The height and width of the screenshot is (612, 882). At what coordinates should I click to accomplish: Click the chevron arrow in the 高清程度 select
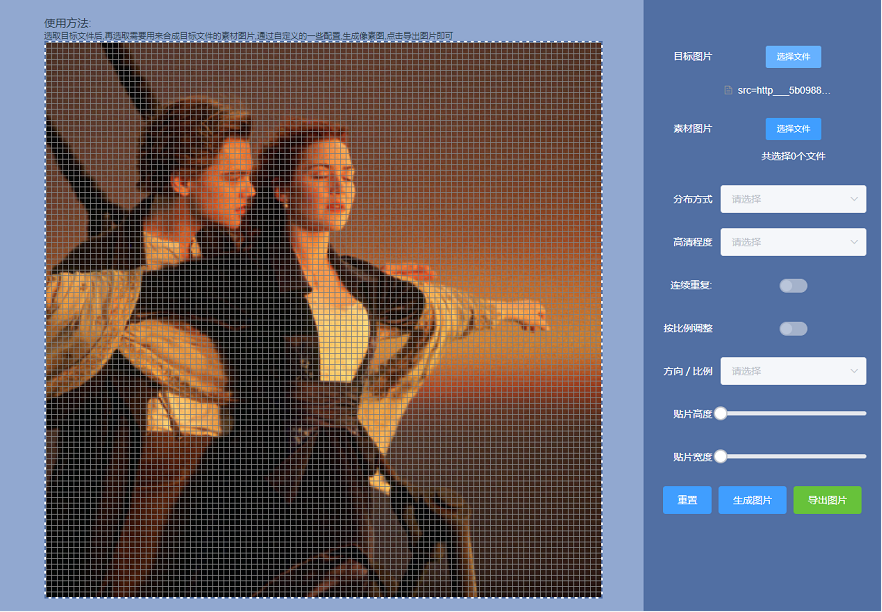tap(854, 242)
